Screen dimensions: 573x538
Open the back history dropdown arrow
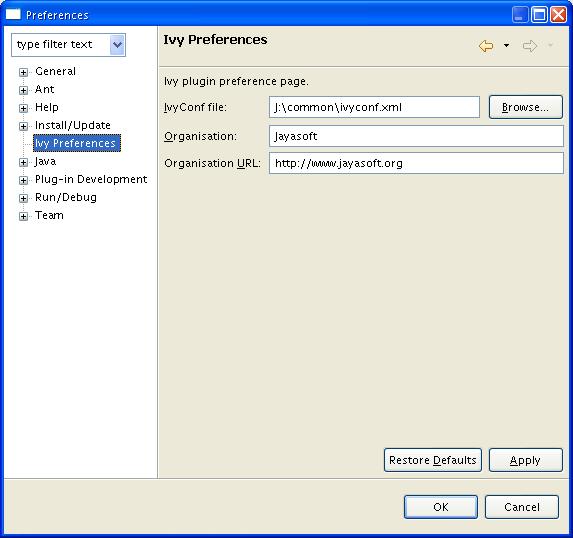coord(506,46)
